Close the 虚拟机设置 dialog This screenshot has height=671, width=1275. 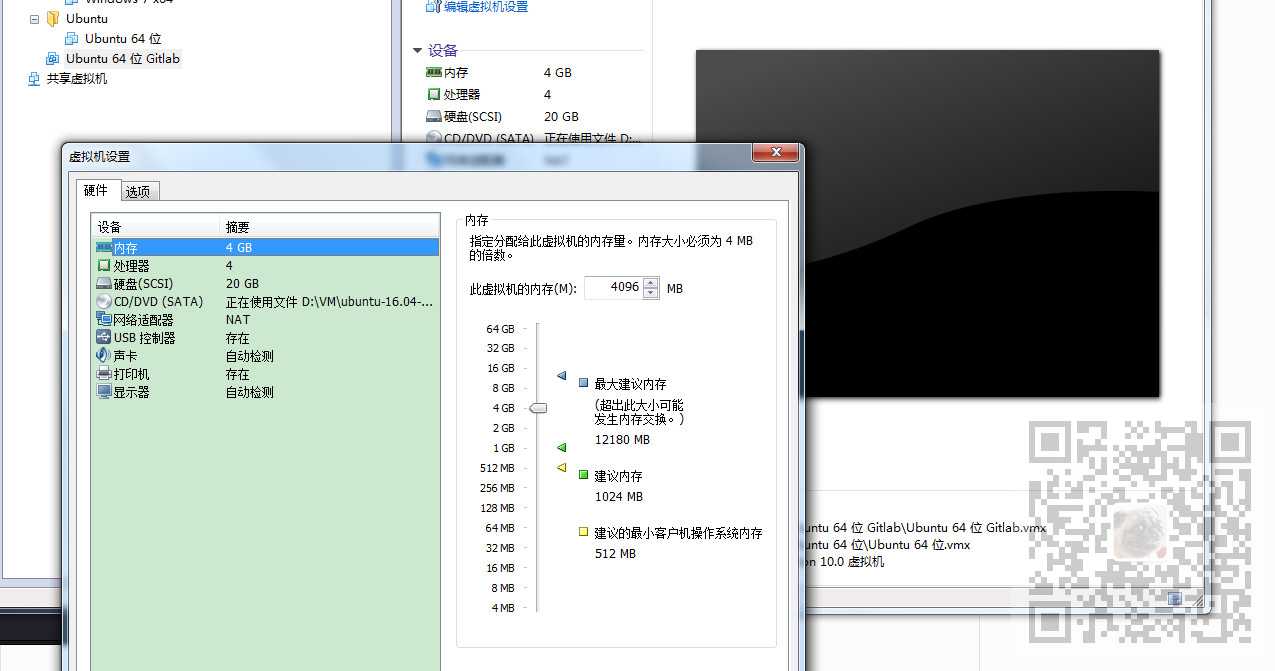[775, 152]
